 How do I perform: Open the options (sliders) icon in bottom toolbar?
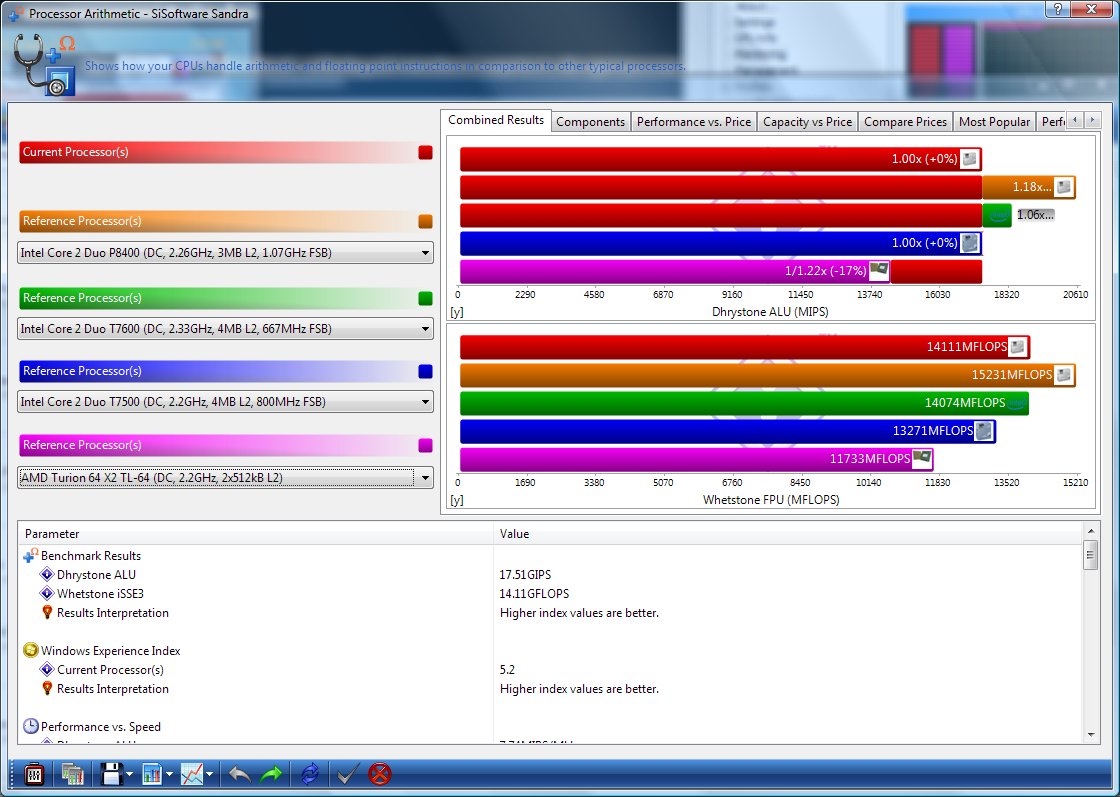34,774
